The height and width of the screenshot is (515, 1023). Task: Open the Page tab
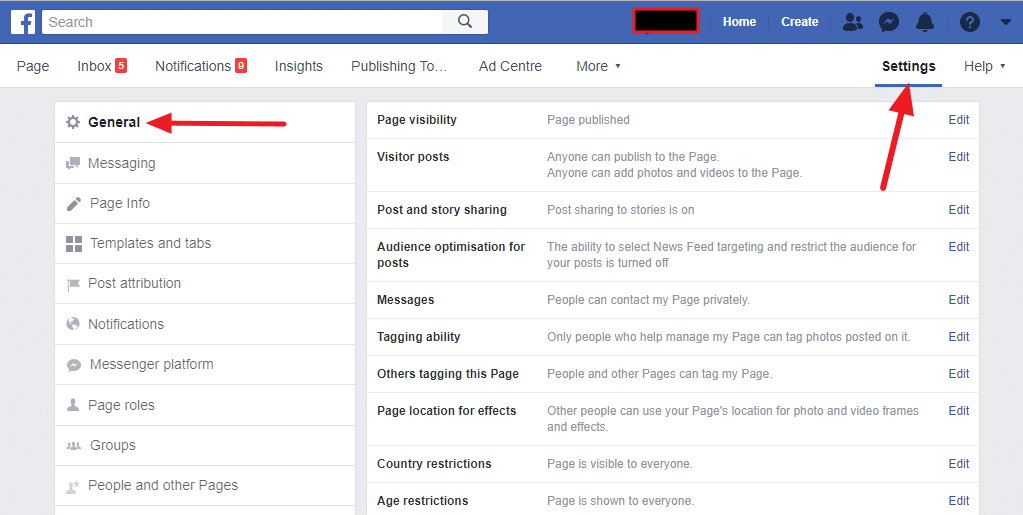point(33,66)
